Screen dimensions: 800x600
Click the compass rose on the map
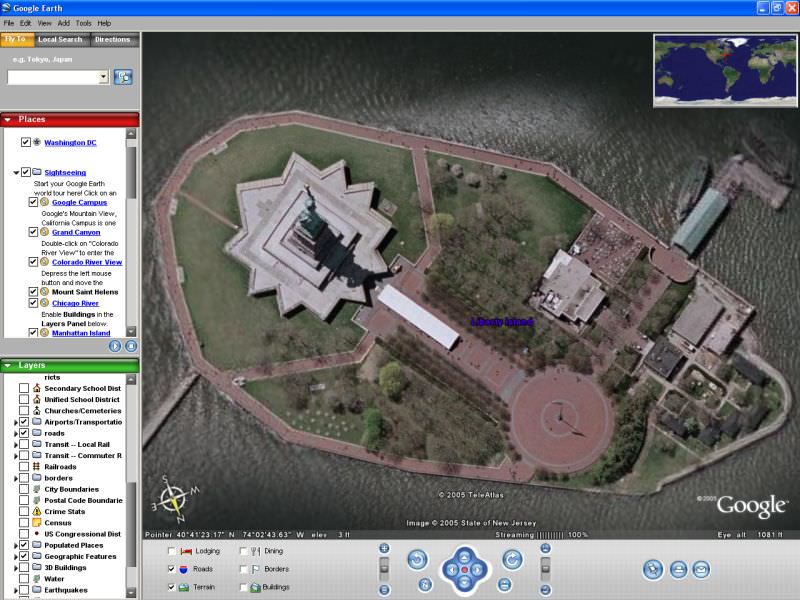click(x=173, y=499)
